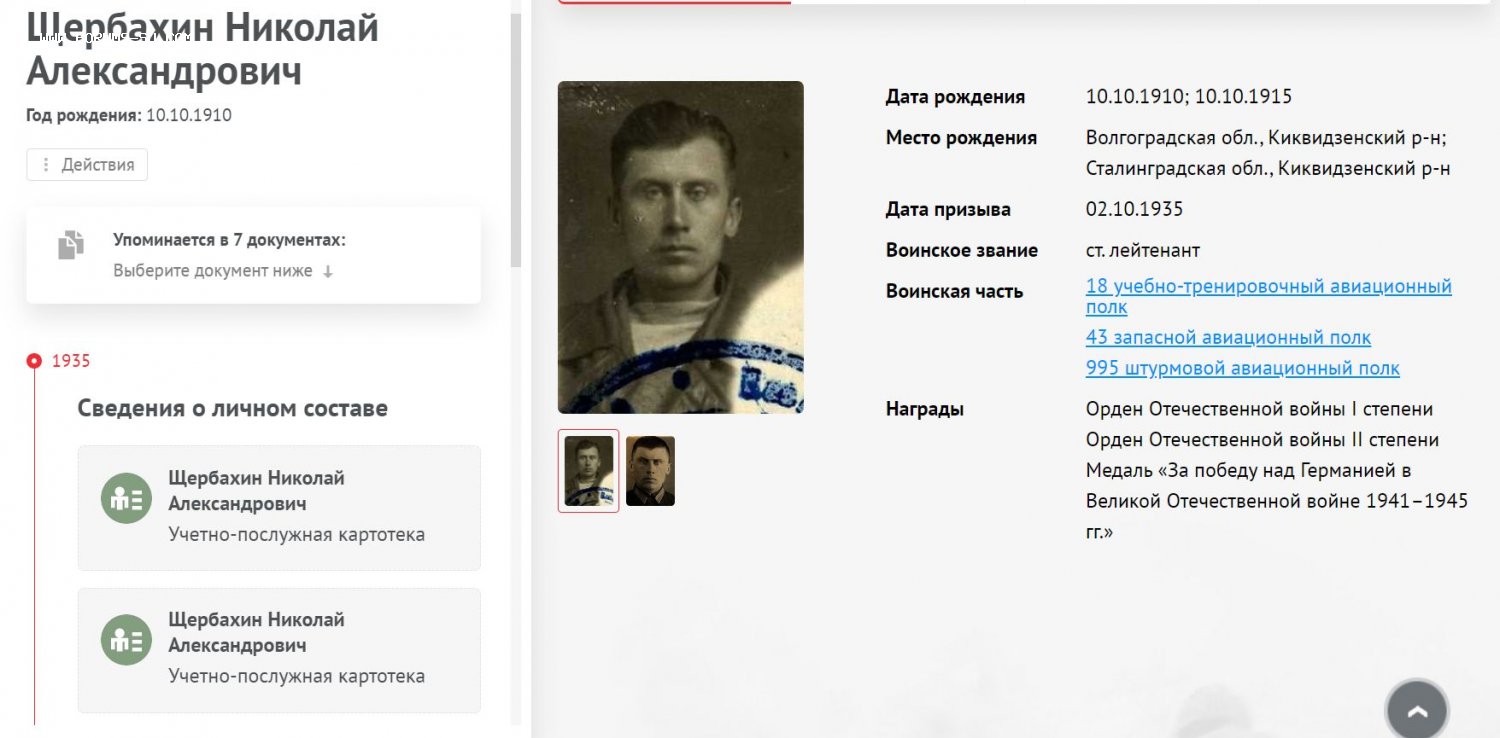Select the 1935 timeline marker dot
Viewport: 1500px width, 738px height.
(x=34, y=361)
